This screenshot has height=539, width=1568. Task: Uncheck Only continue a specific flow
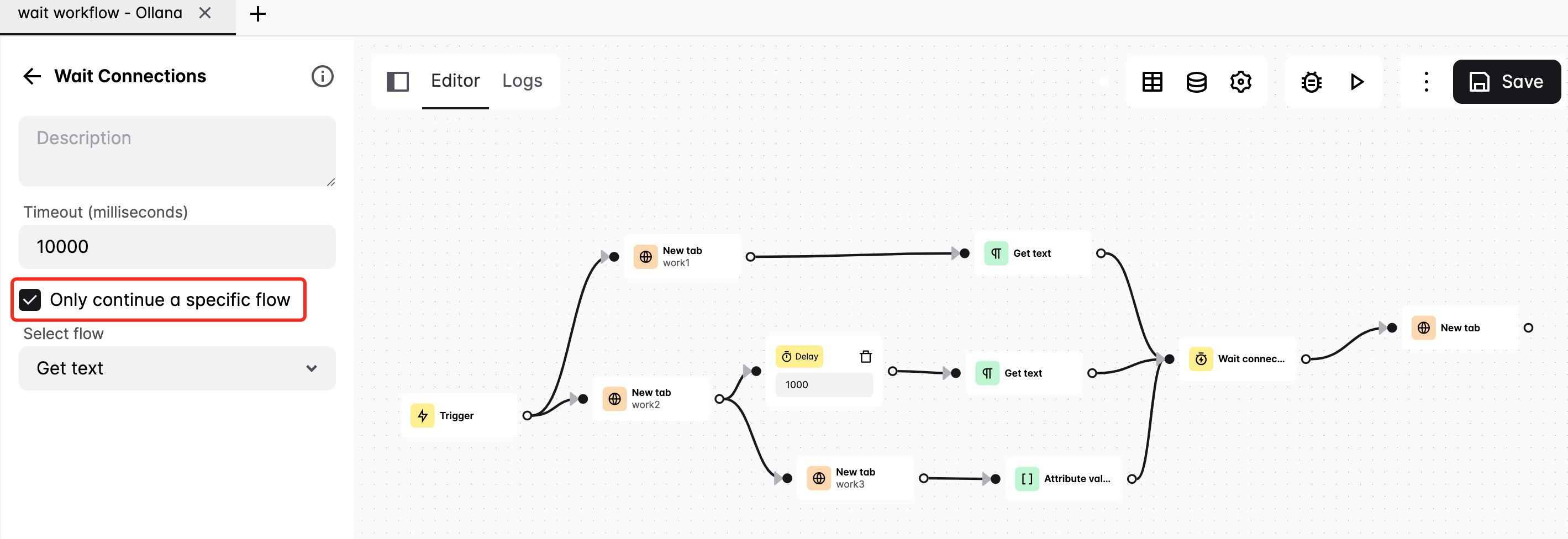tap(30, 300)
